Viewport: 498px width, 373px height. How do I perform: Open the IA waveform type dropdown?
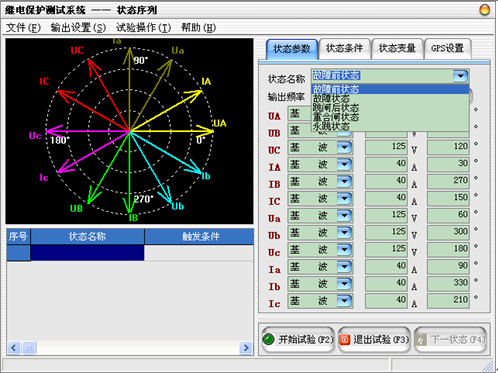coord(344,164)
